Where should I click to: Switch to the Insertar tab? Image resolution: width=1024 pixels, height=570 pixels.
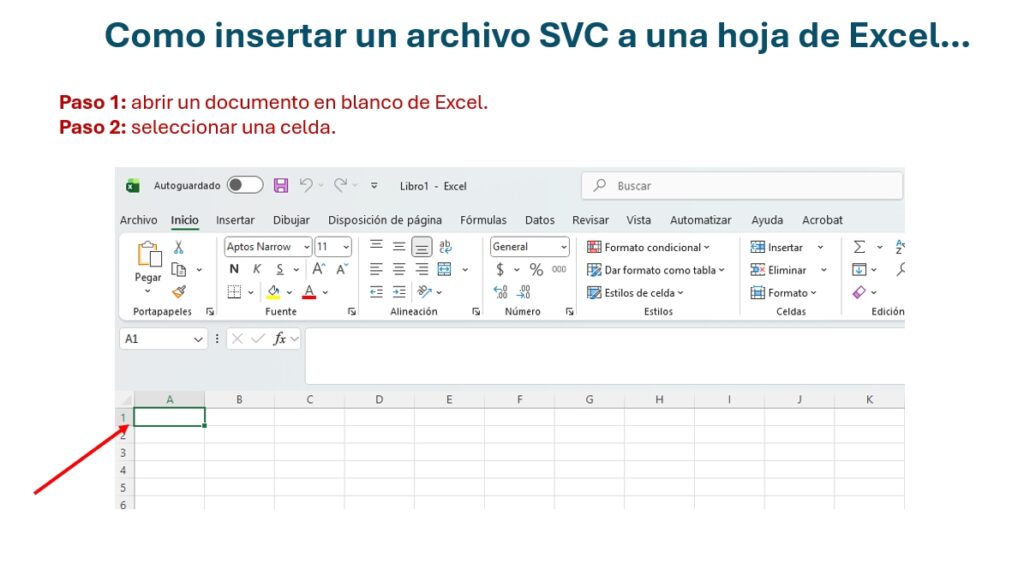[235, 220]
